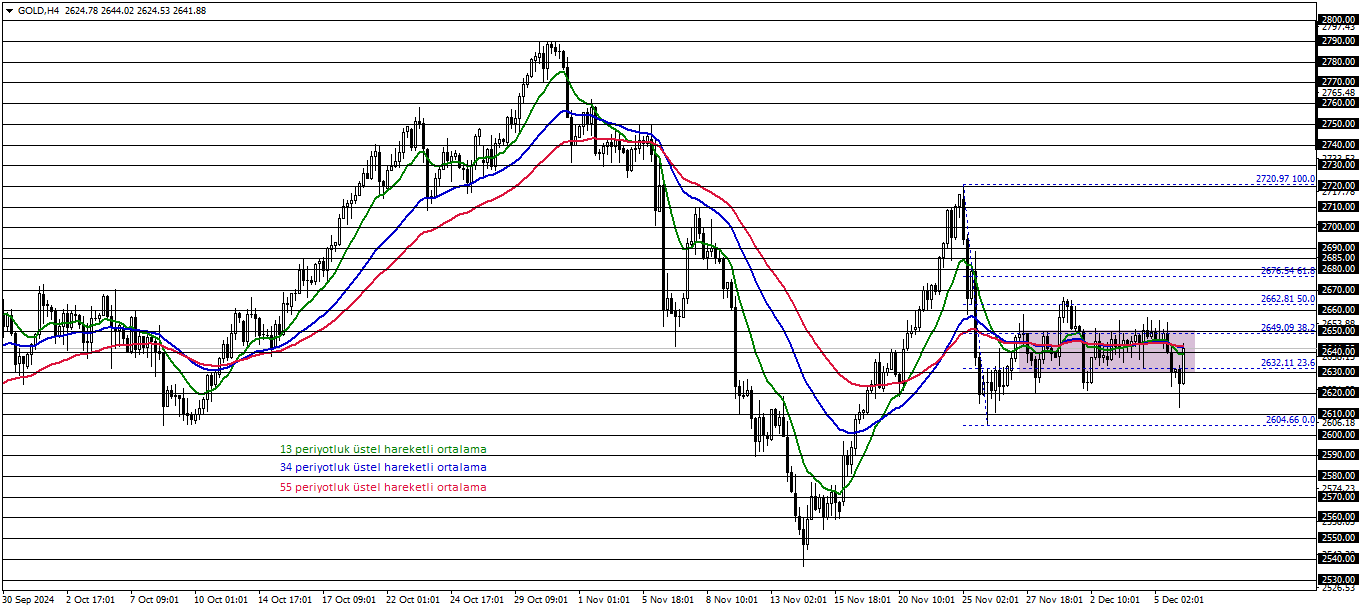Click the 14 Oct 17:01 time label
This screenshot has height=611, width=1362.
coord(286,600)
